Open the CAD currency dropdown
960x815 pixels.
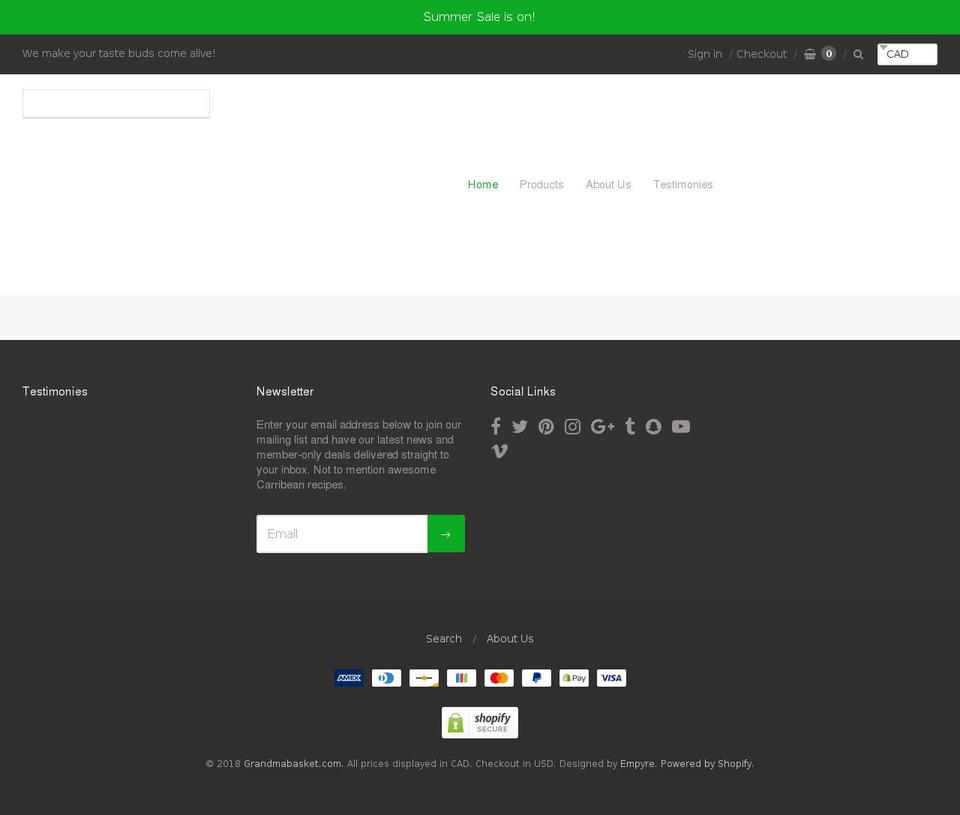[907, 54]
